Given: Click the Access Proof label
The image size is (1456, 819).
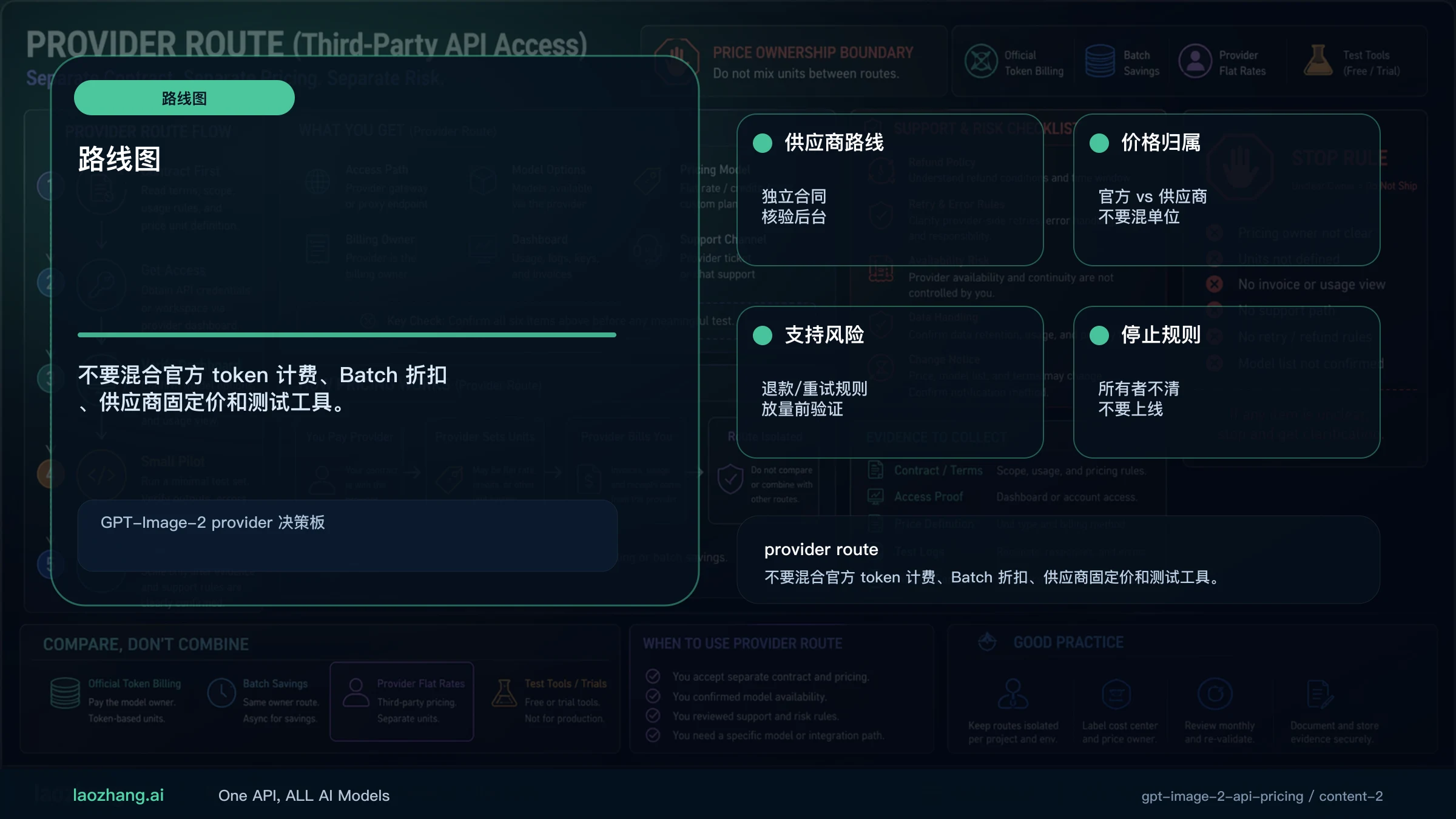Looking at the screenshot, I should (928, 497).
